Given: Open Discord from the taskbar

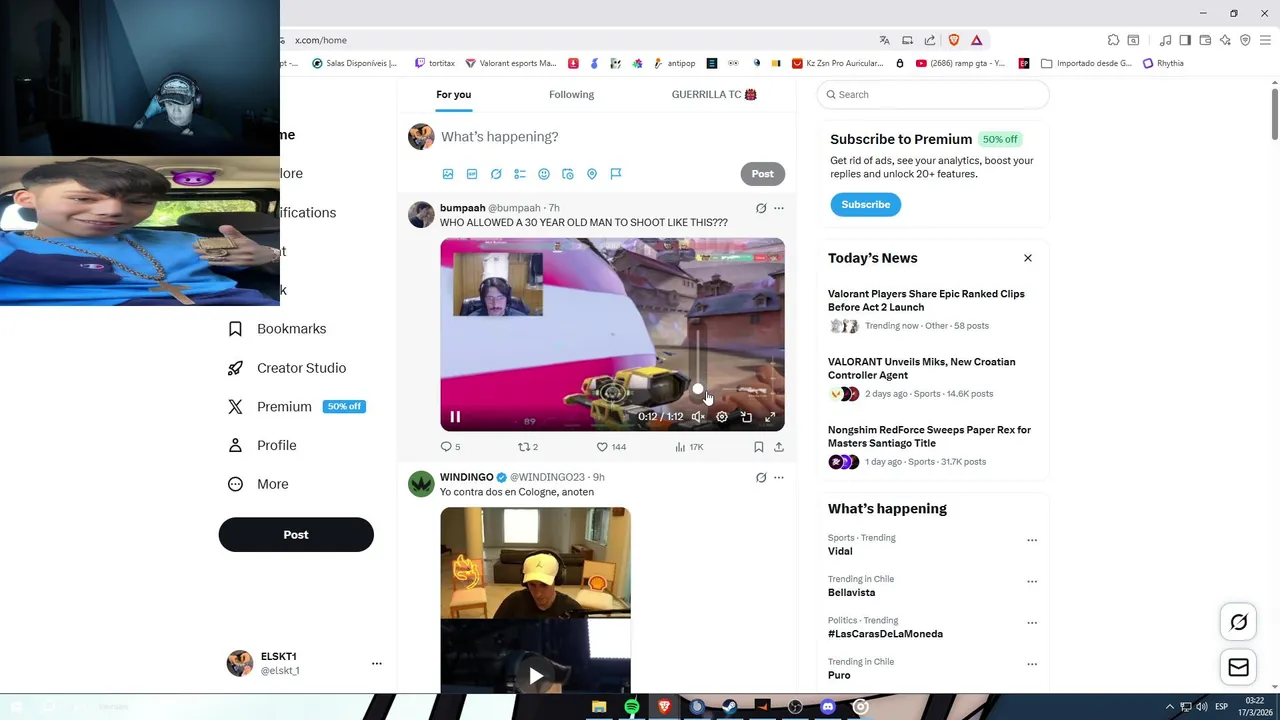Looking at the screenshot, I should point(827,707).
